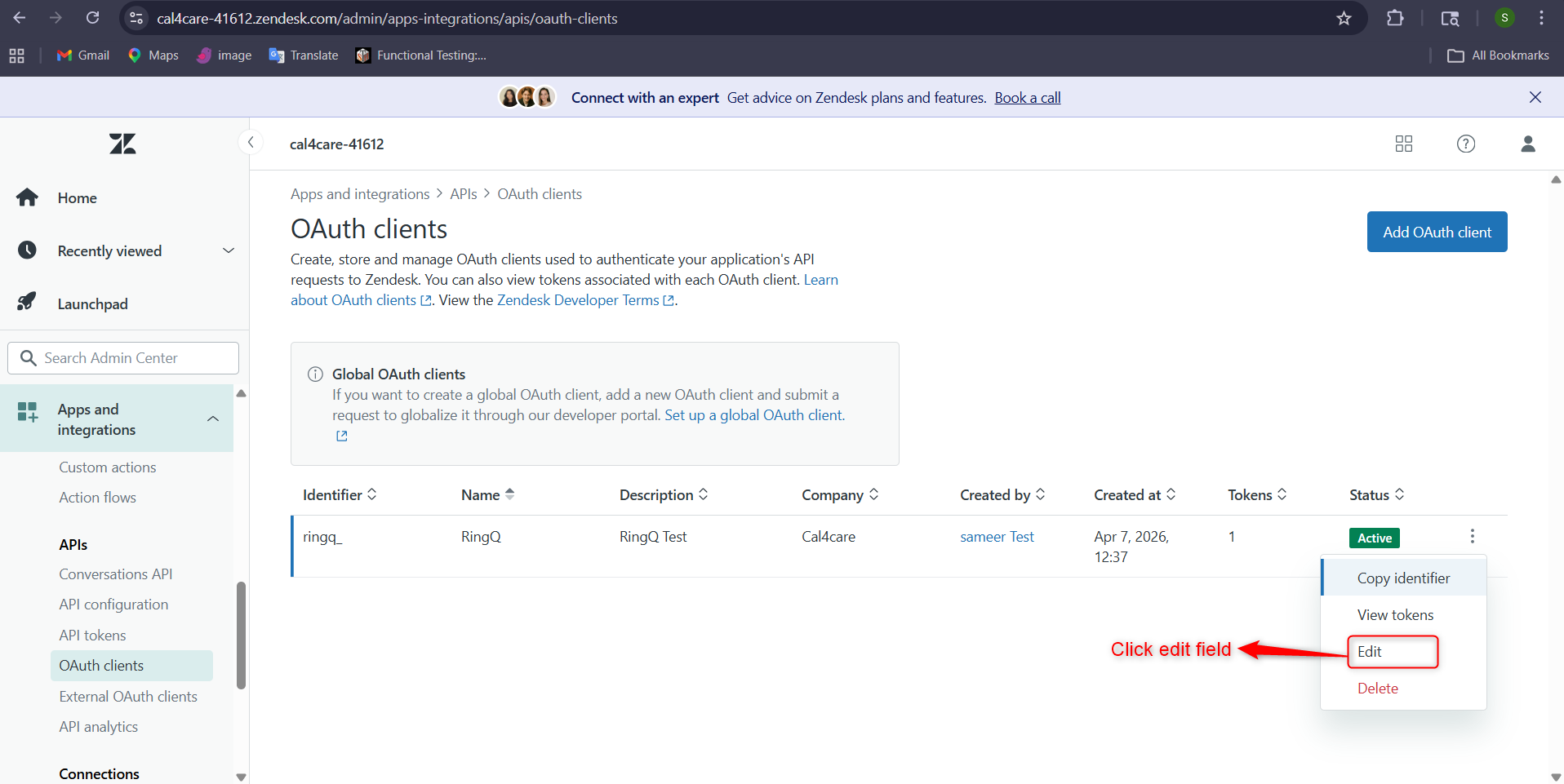The width and height of the screenshot is (1564, 784).
Task: Click the Active status badge
Action: 1374,538
